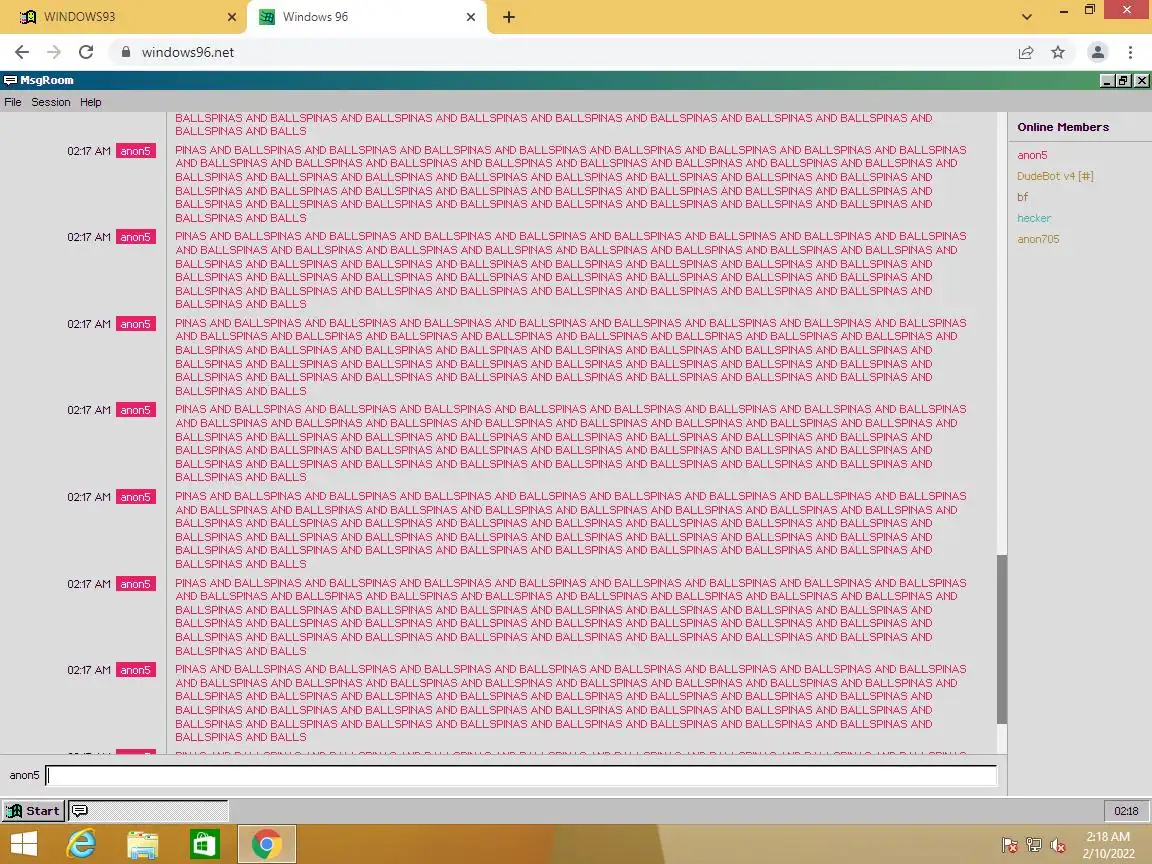The height and width of the screenshot is (864, 1152).
Task: Select DudeBot v4 [#] in members list
Action: (1055, 176)
